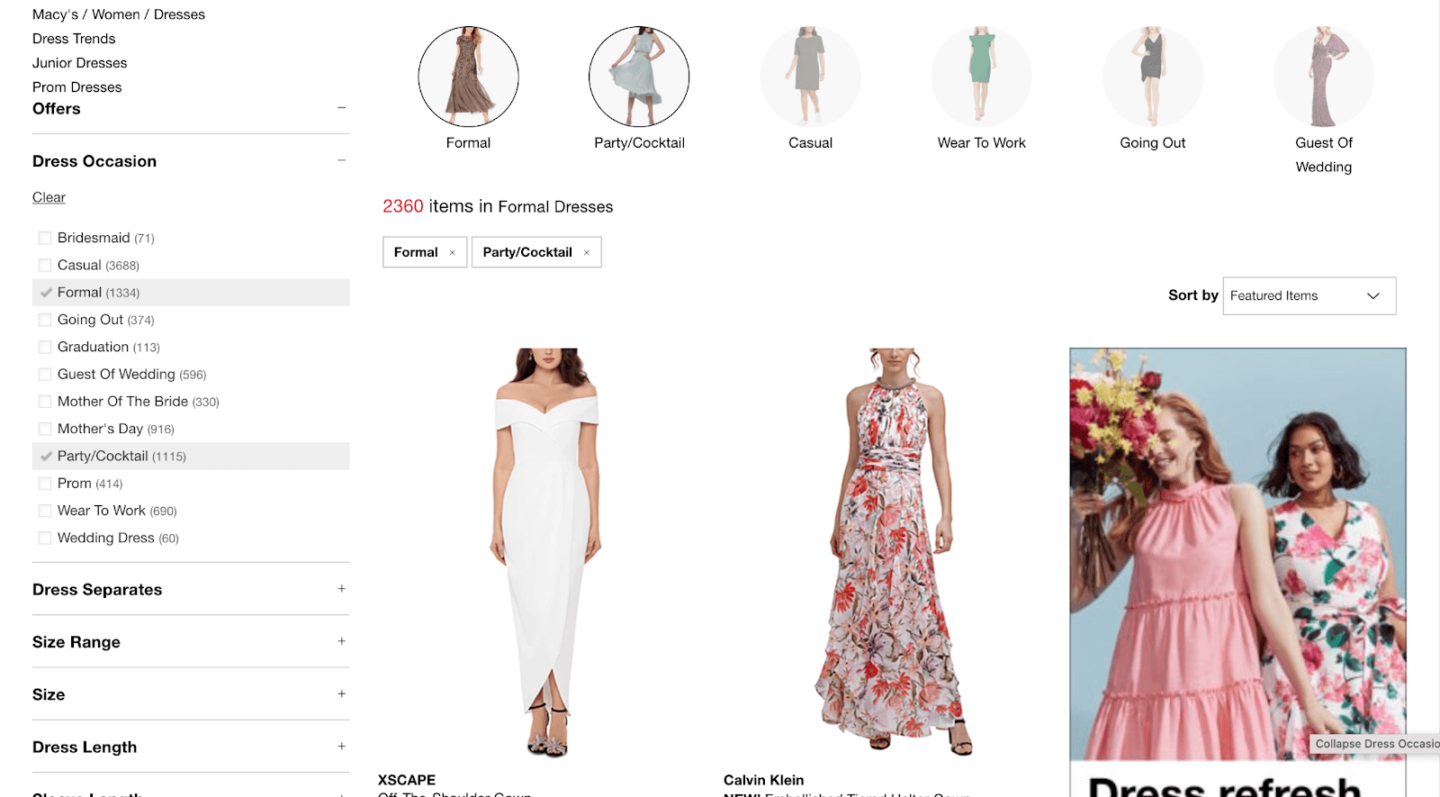Open the Prom Dresses link
Viewport: 1440px width, 797px height.
tap(76, 86)
